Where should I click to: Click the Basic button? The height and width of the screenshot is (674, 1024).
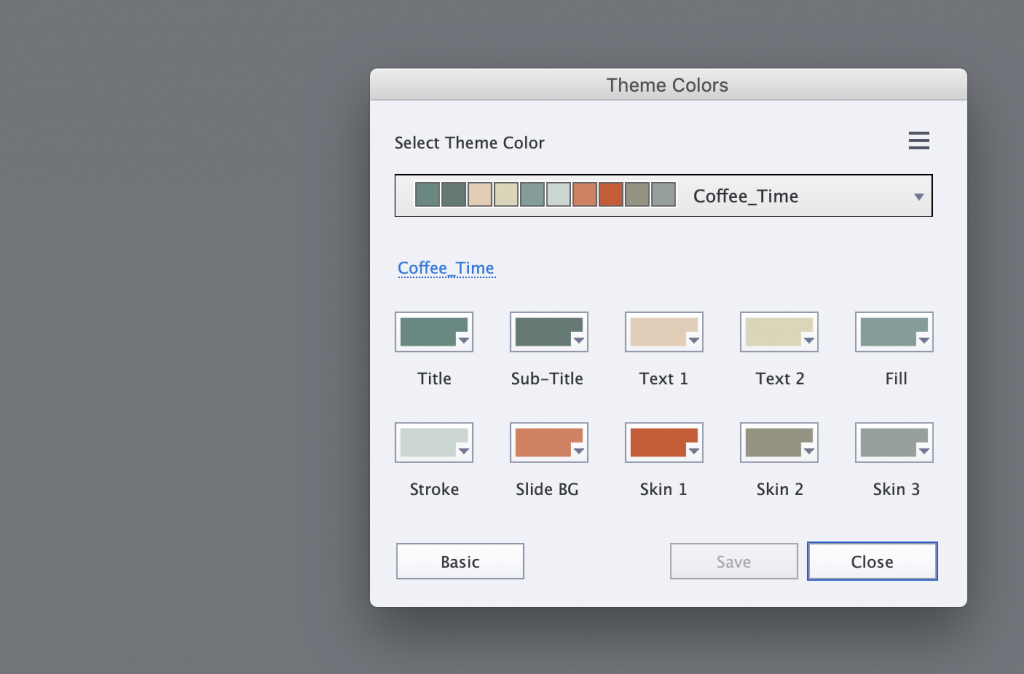point(459,561)
